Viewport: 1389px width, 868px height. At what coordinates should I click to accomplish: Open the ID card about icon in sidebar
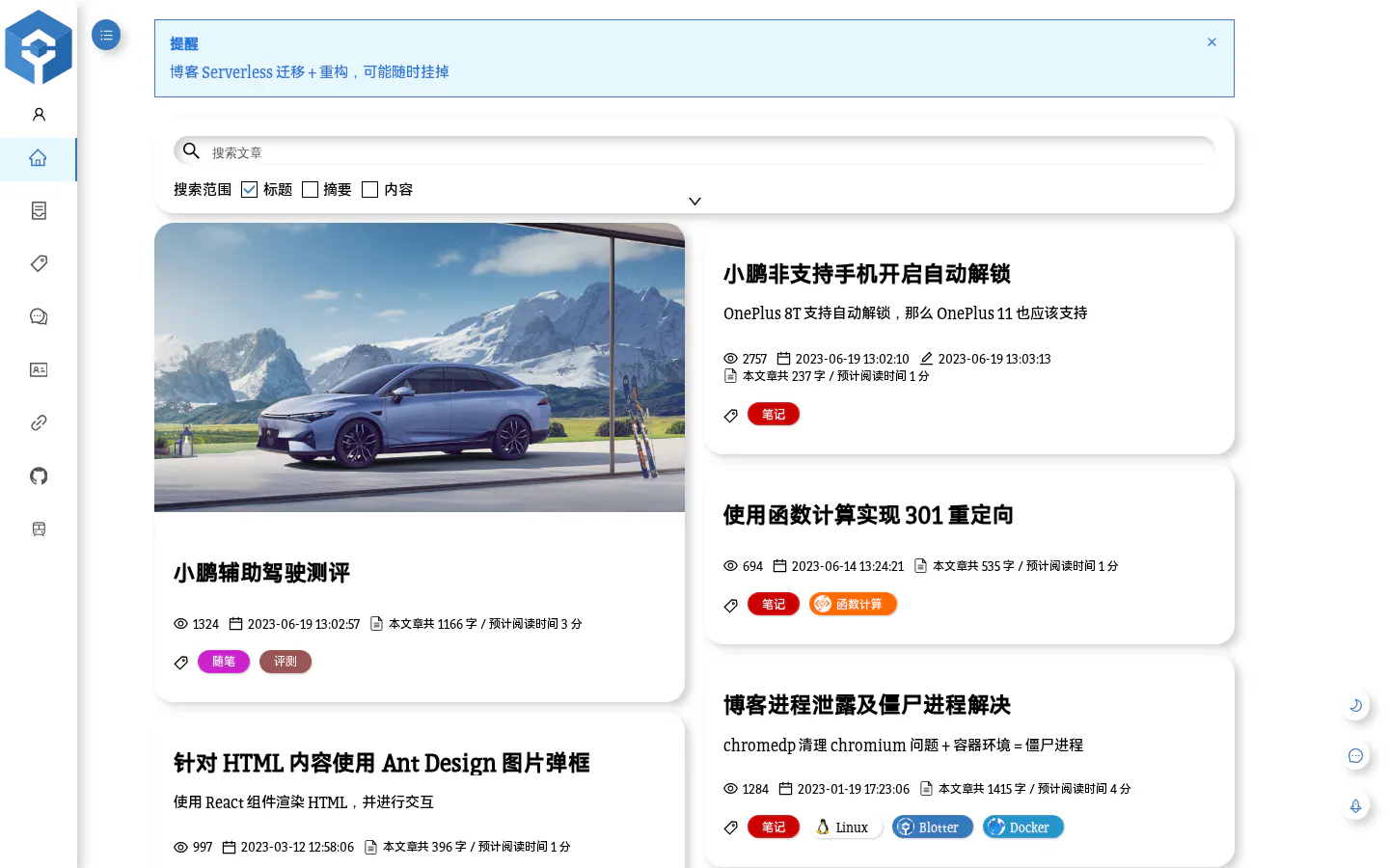(x=39, y=369)
